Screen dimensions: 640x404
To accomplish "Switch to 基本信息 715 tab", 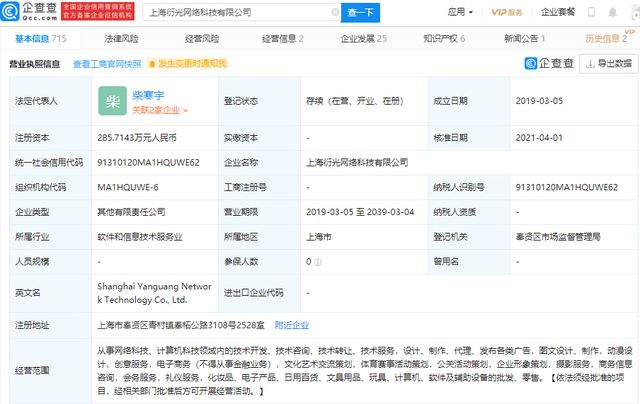I will [x=41, y=39].
